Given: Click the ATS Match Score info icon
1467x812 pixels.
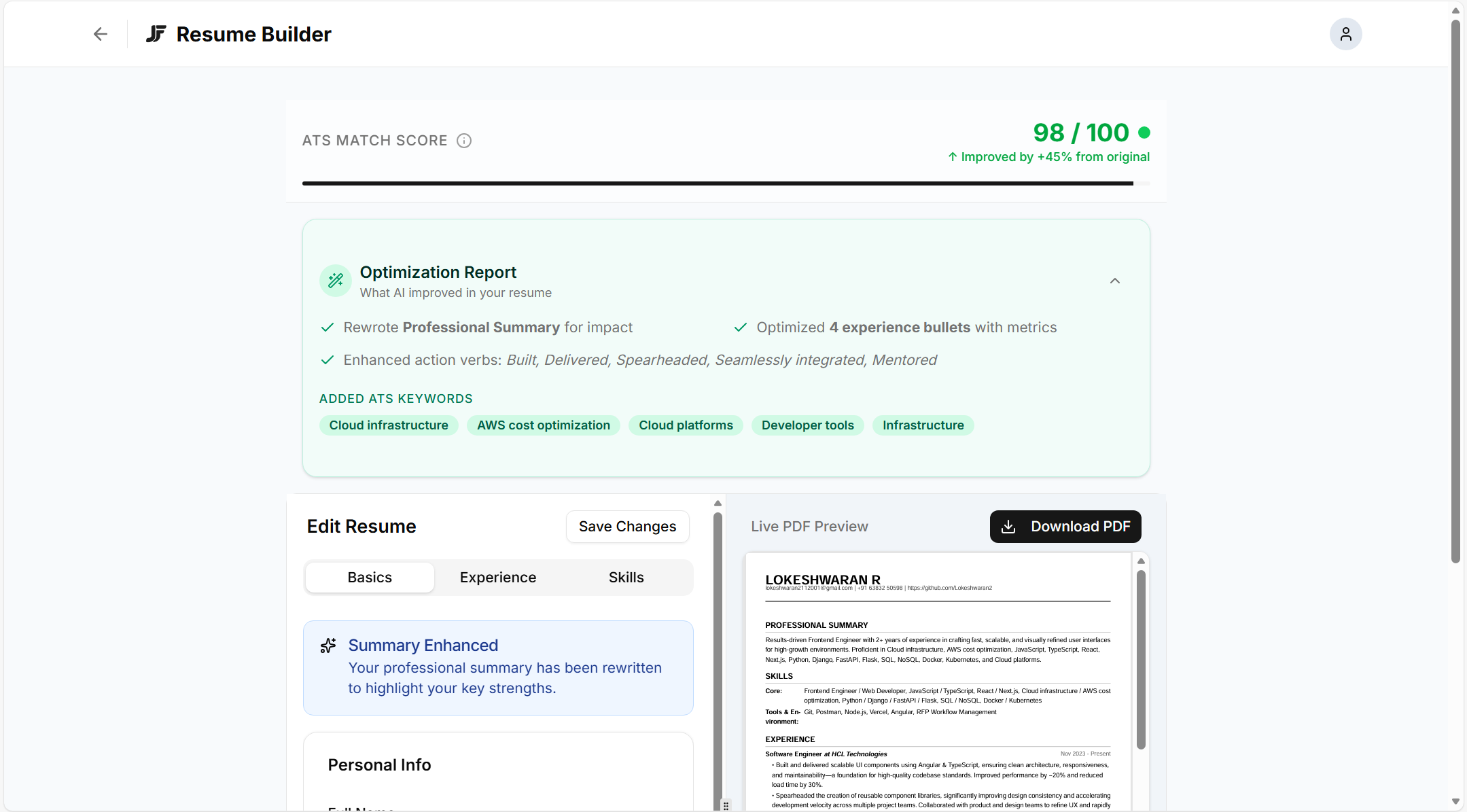Looking at the screenshot, I should (x=463, y=141).
